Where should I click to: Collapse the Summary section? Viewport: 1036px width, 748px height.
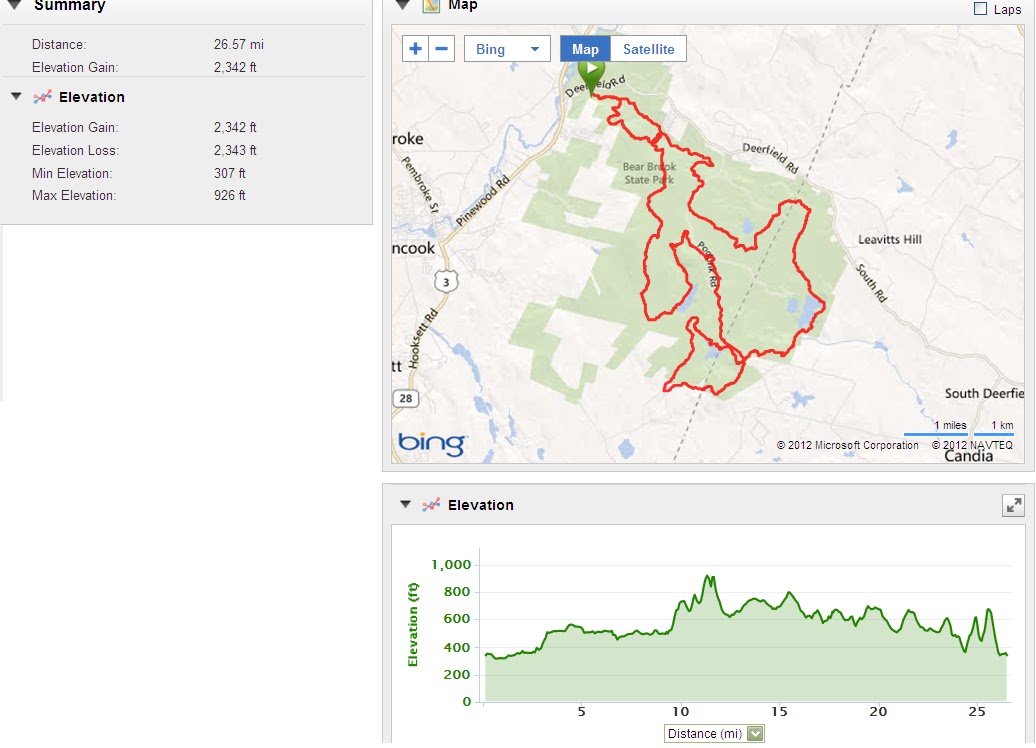tap(15, 5)
